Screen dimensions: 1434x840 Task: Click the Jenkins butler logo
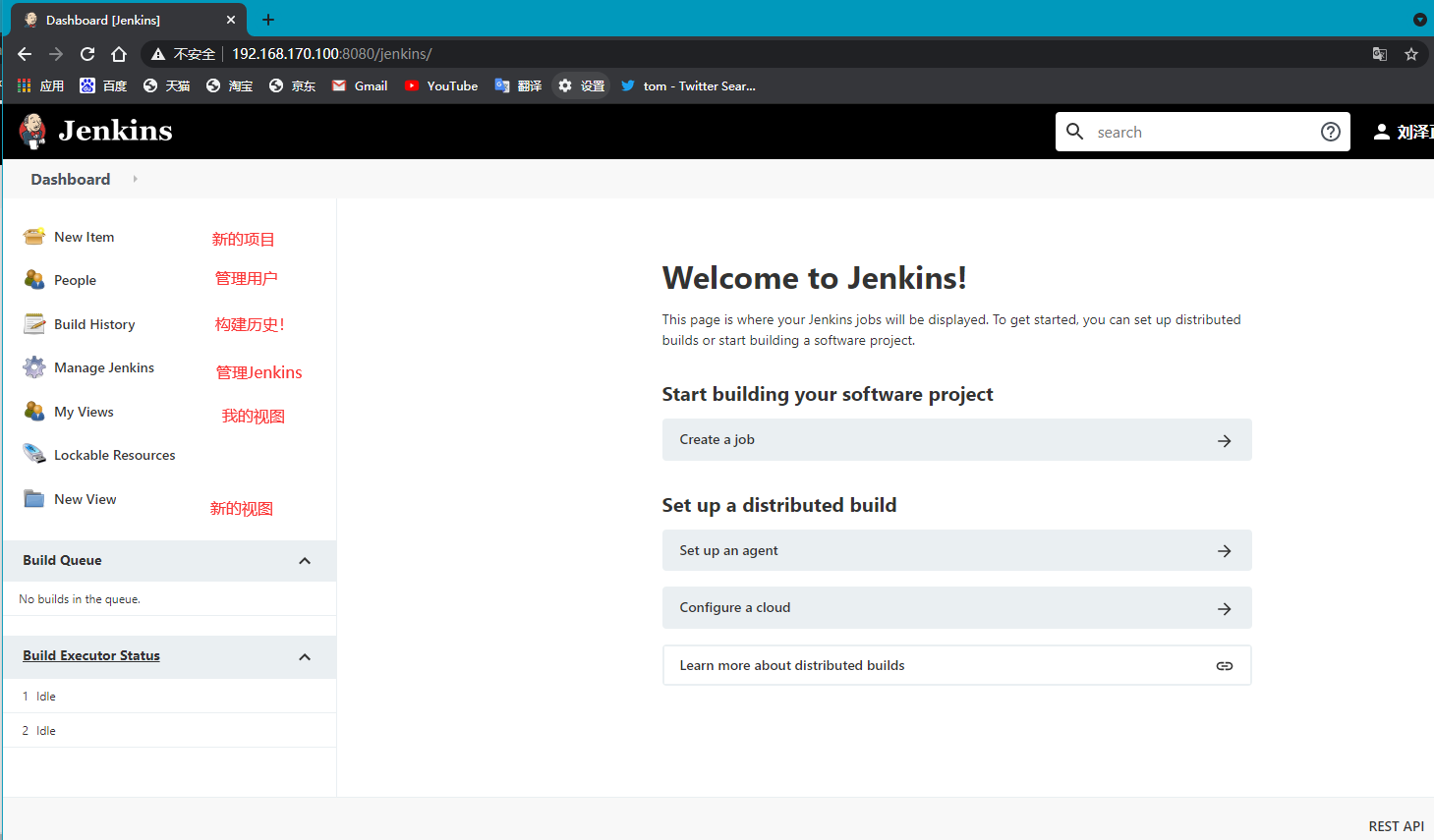pyautogui.click(x=31, y=131)
